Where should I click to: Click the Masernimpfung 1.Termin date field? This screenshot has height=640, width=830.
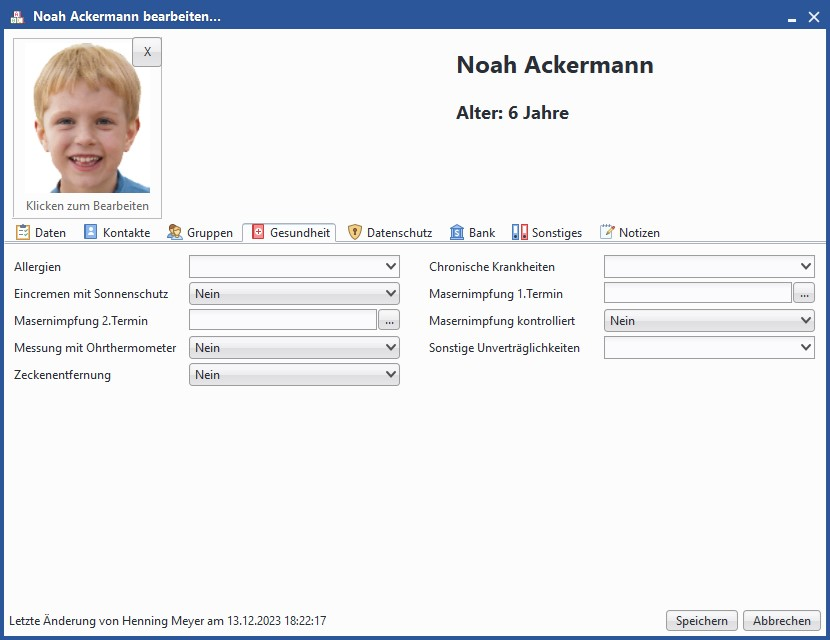698,293
